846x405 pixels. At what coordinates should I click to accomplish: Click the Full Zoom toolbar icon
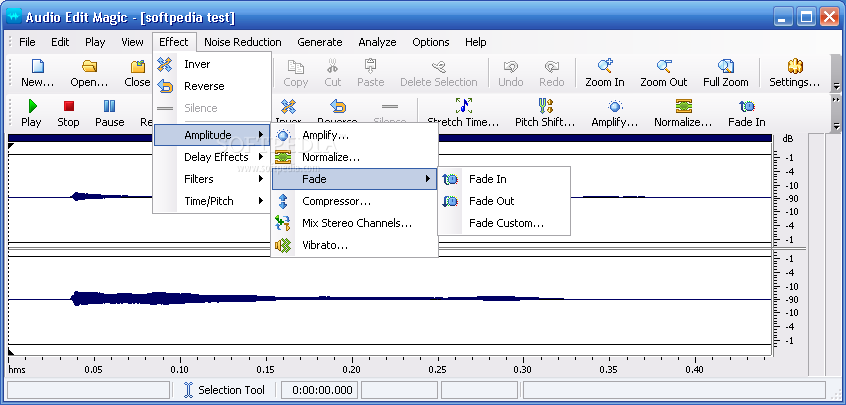[726, 66]
